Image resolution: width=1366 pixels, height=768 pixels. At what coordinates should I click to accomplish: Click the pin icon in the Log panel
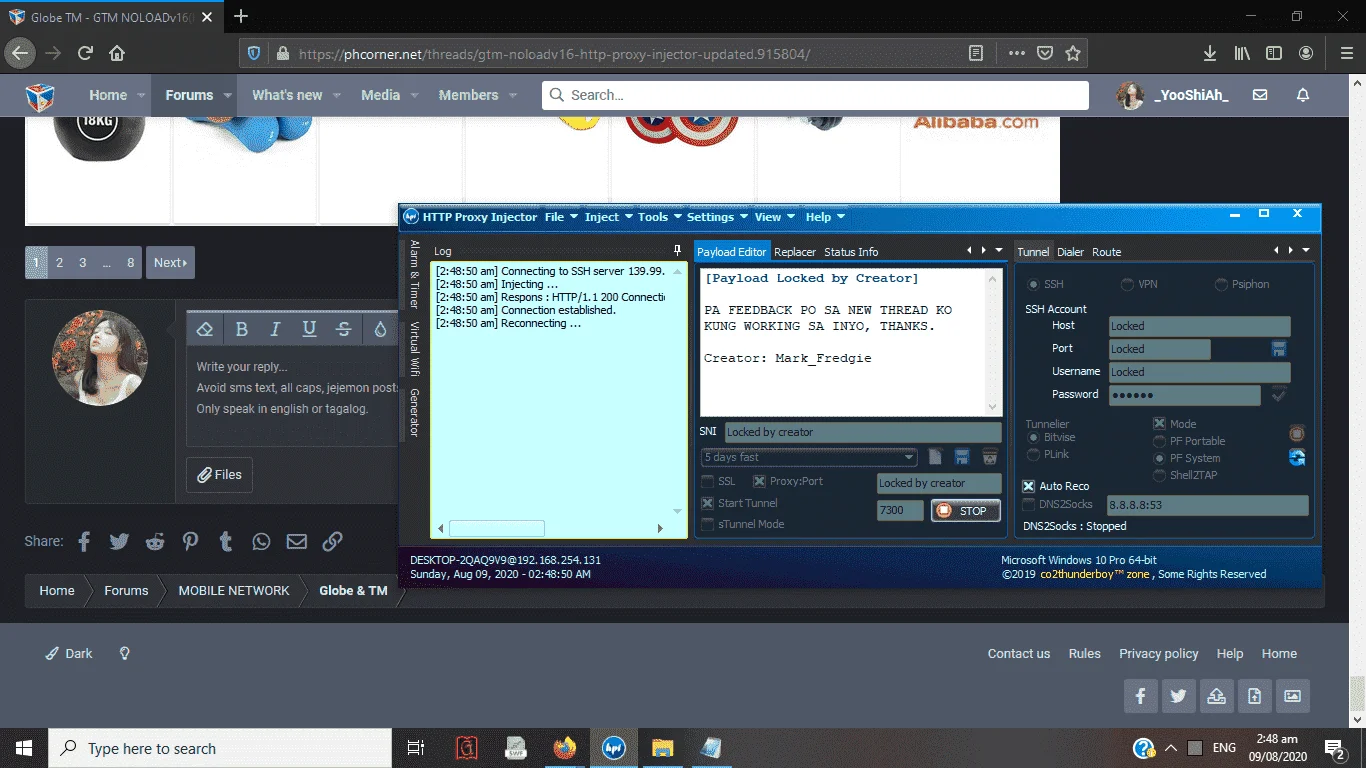677,251
